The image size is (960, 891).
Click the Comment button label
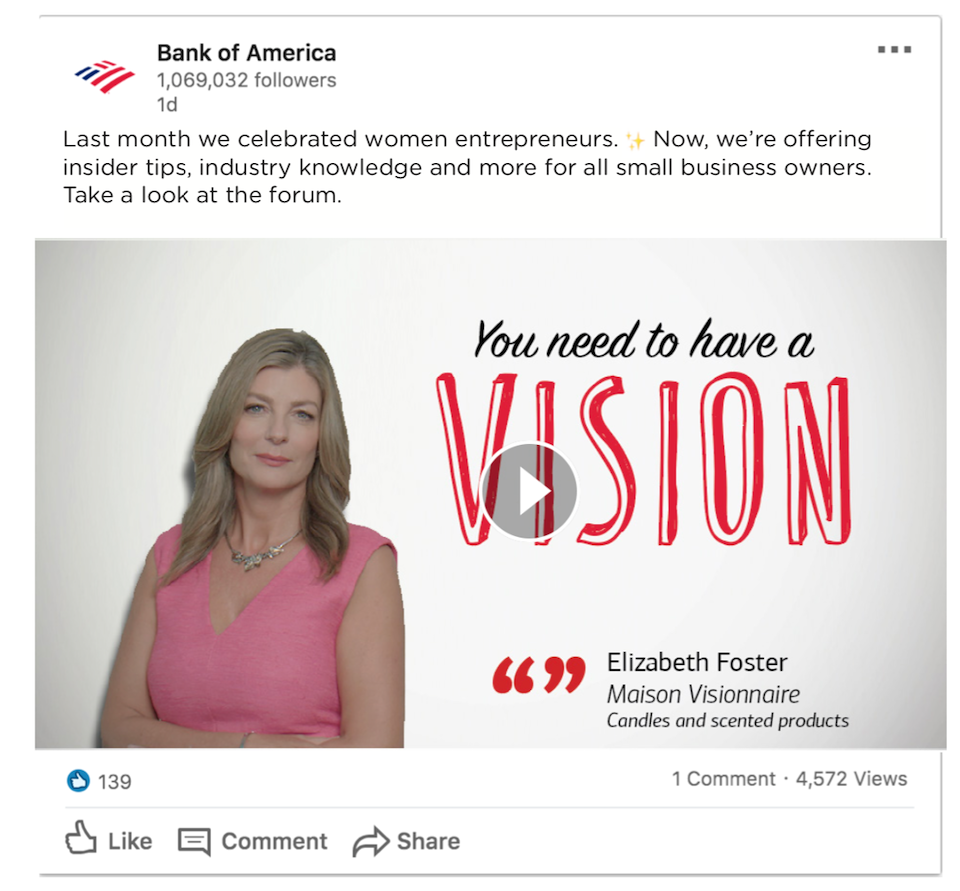tap(274, 841)
